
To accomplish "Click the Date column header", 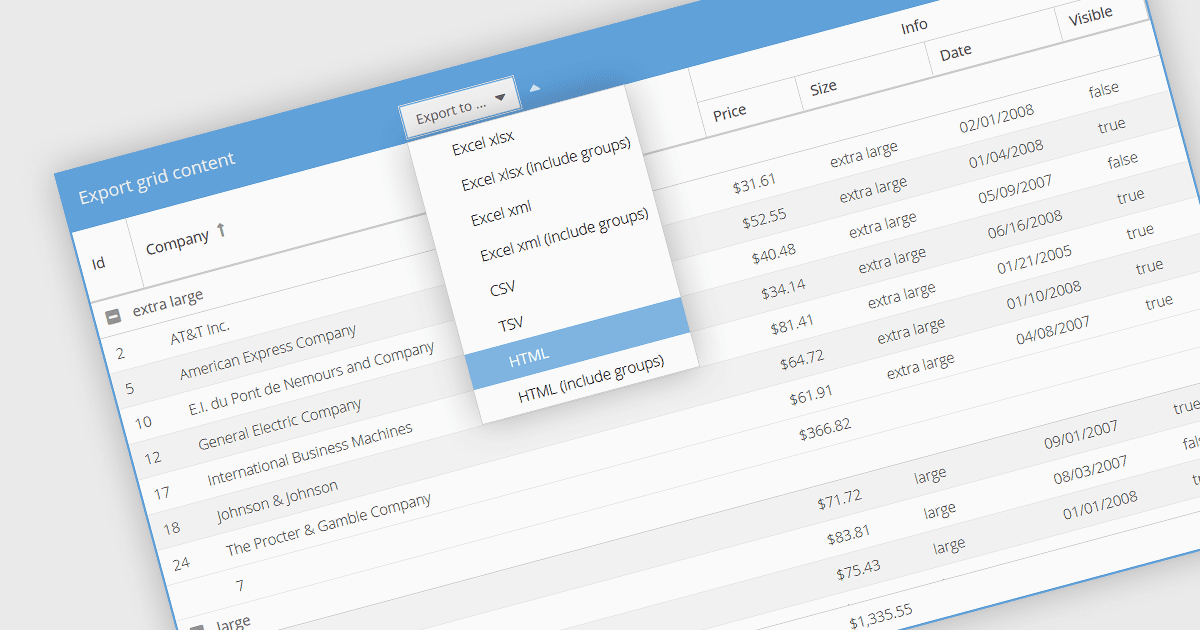I will (955, 52).
